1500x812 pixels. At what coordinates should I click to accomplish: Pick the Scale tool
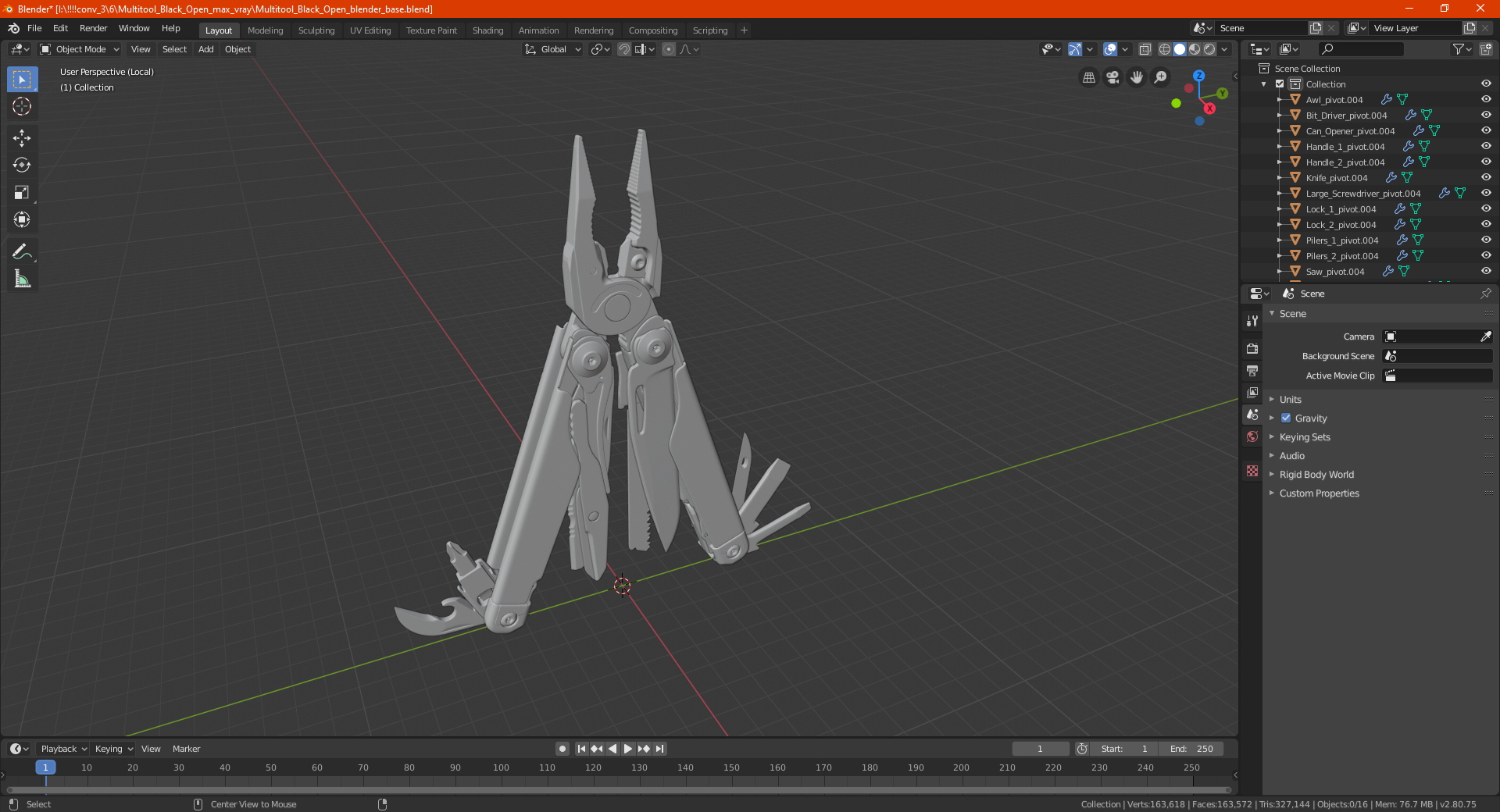tap(22, 192)
